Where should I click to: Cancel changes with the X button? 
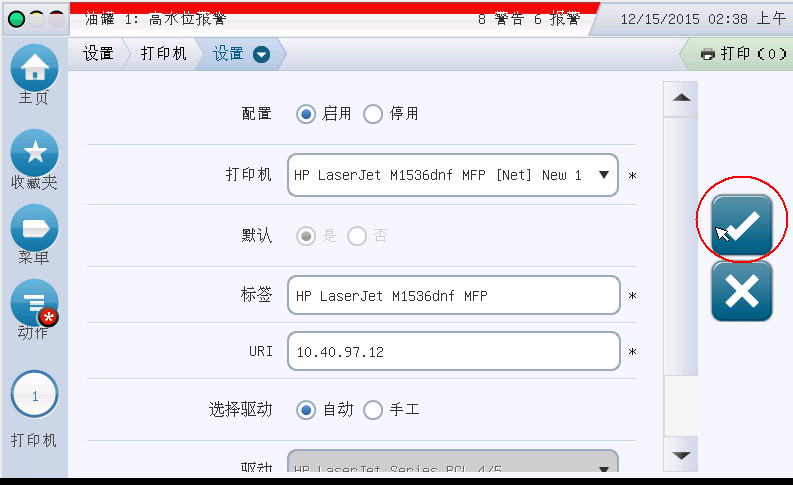tap(742, 291)
